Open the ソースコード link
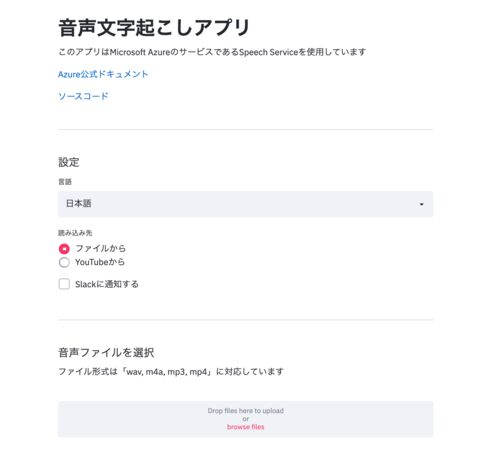The width and height of the screenshot is (500, 473). [83, 96]
